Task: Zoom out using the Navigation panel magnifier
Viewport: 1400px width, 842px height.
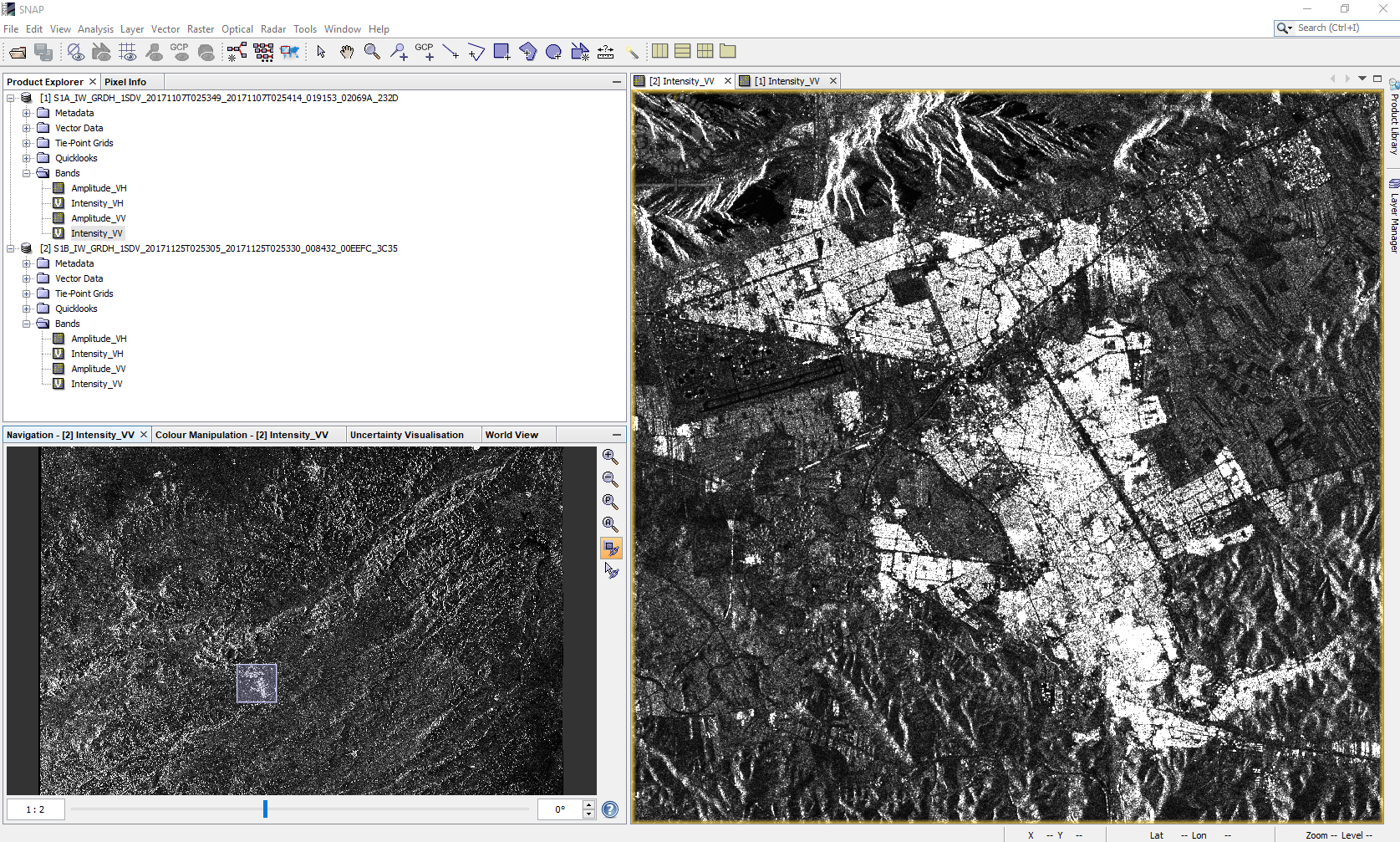Action: (x=610, y=479)
